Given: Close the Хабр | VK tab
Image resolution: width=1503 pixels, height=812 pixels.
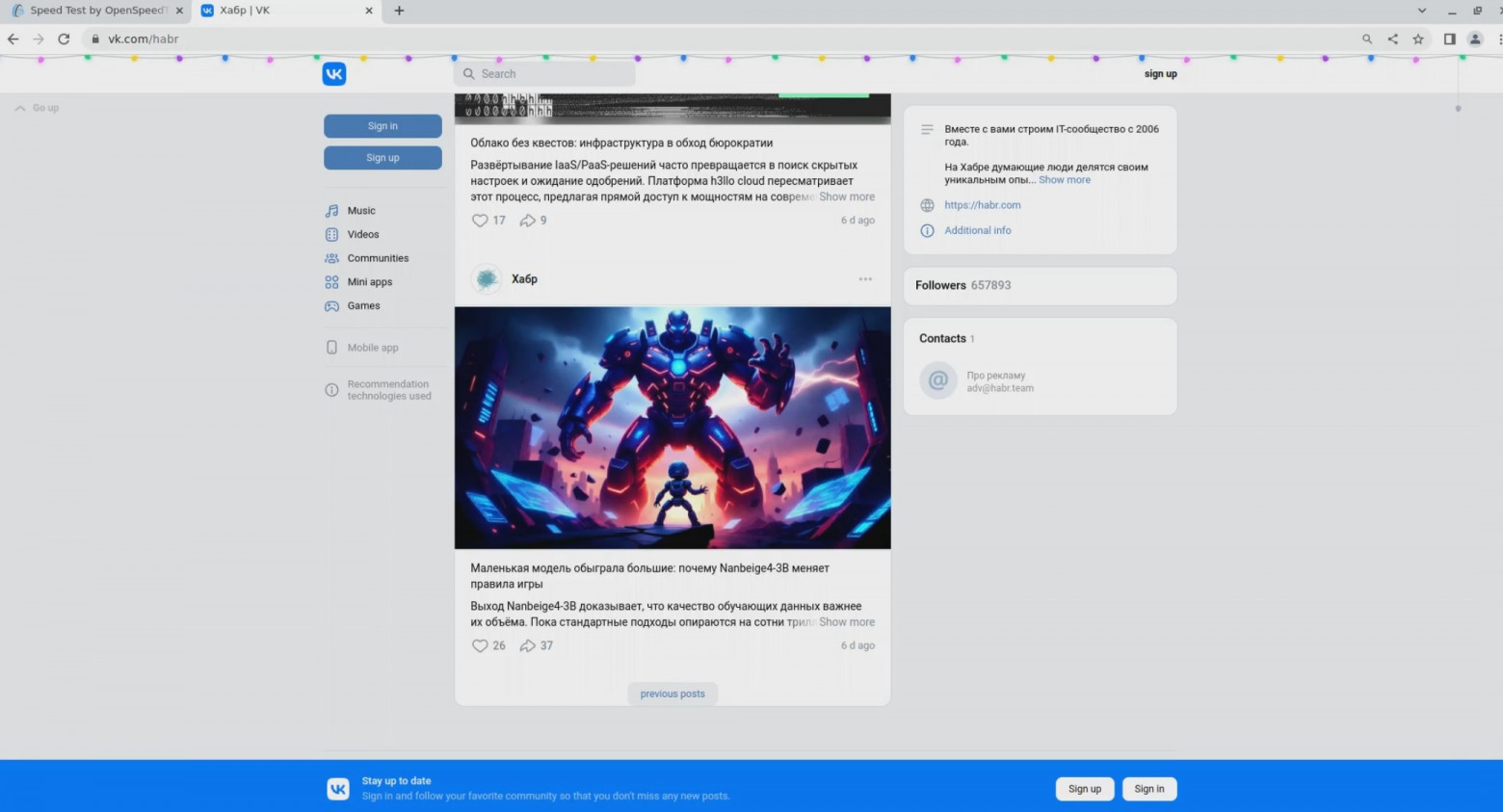Looking at the screenshot, I should (368, 11).
